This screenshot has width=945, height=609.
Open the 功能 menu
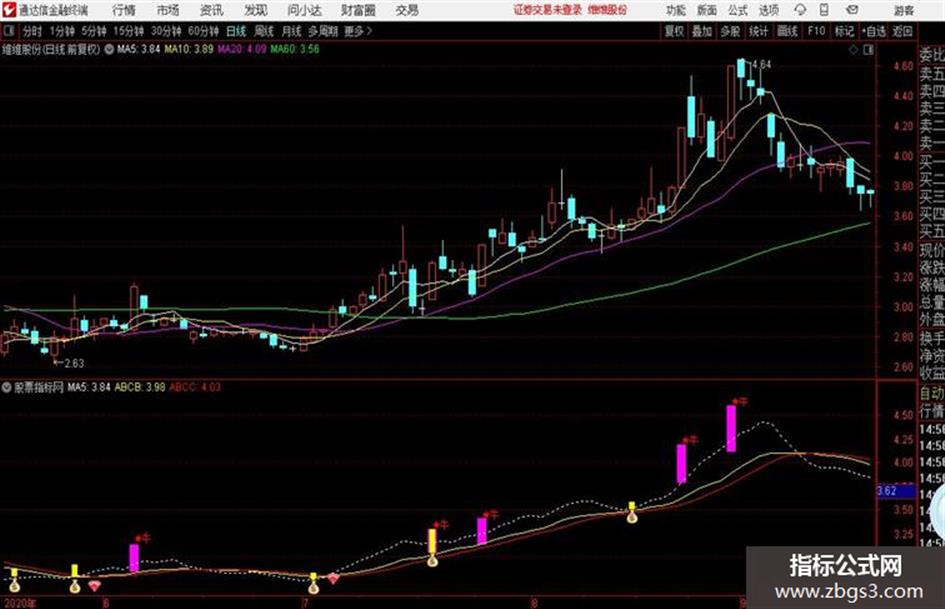tap(676, 10)
